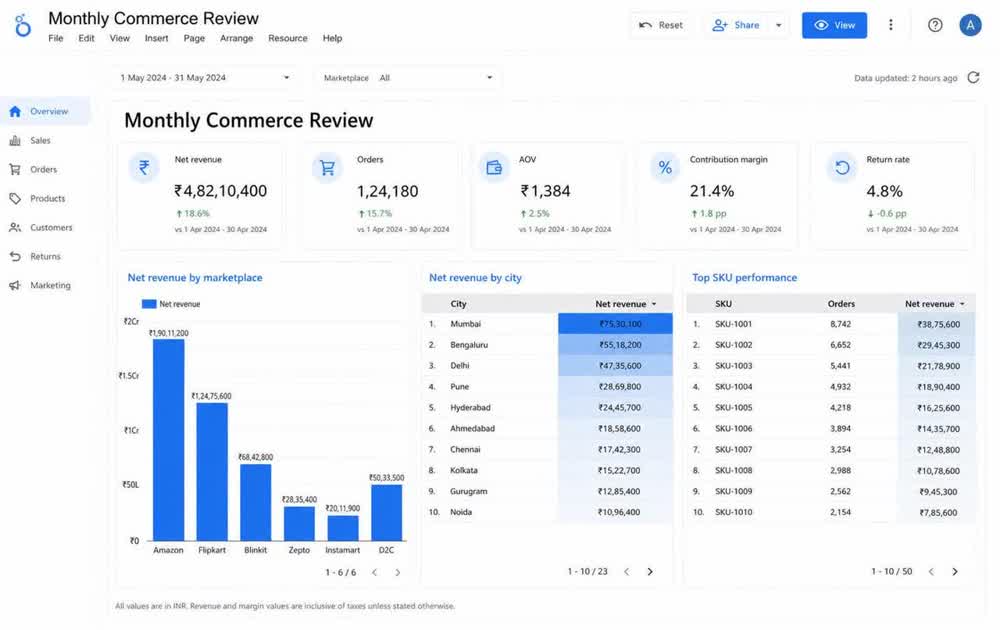Open the Customers page link
The image size is (1000, 630).
click(51, 228)
